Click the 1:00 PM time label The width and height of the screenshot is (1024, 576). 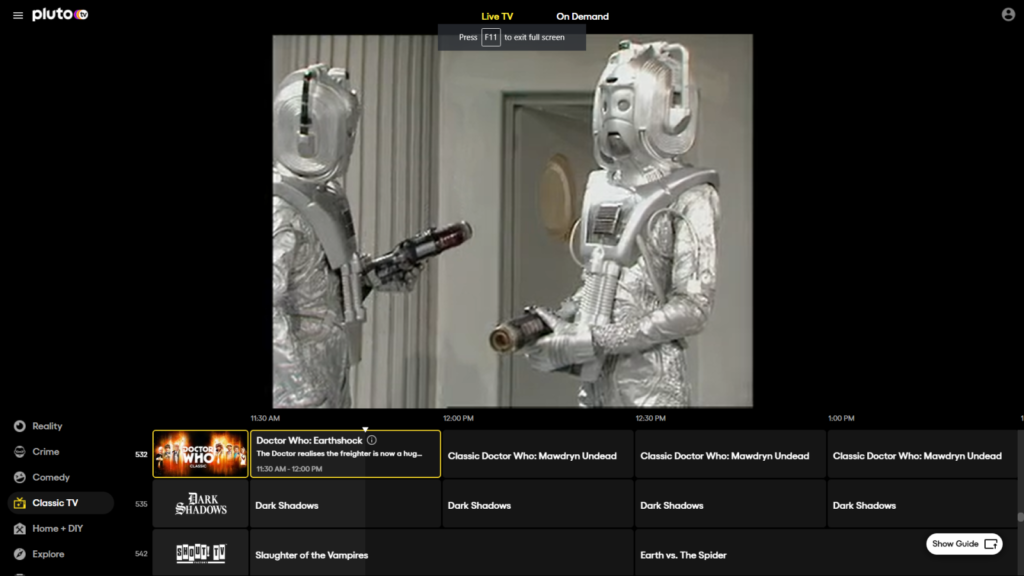pyautogui.click(x=841, y=419)
